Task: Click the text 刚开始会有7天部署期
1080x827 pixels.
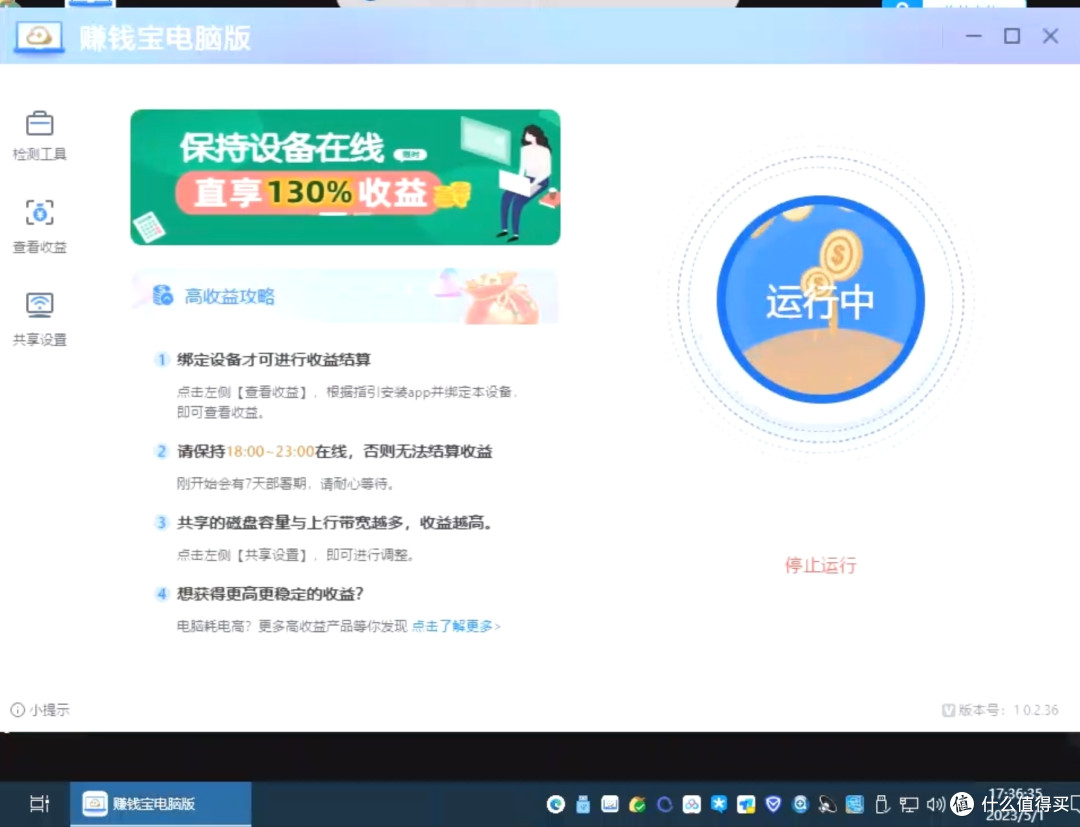Action: point(285,483)
